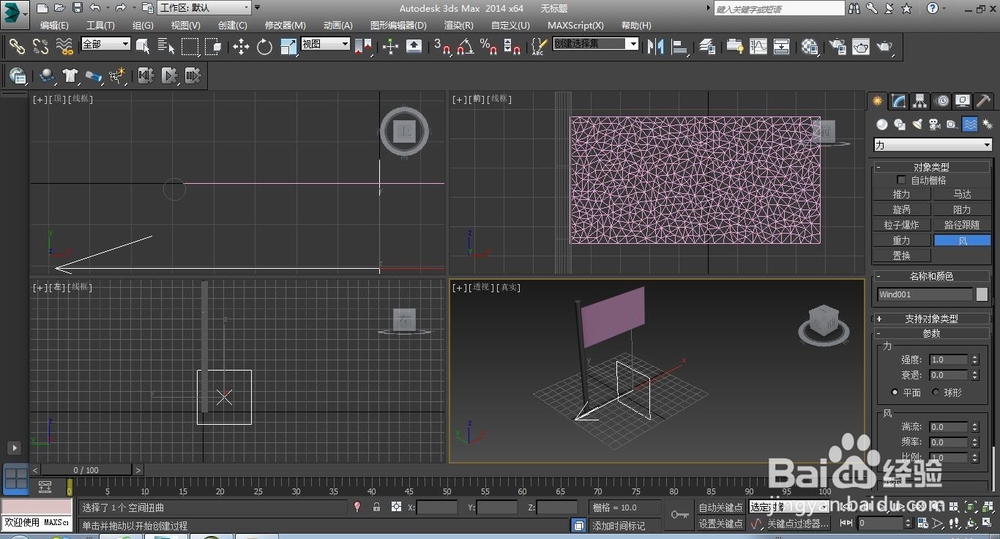This screenshot has height=539, width=1000.
Task: Toggle Select and Manipulate tool
Action: (390, 46)
